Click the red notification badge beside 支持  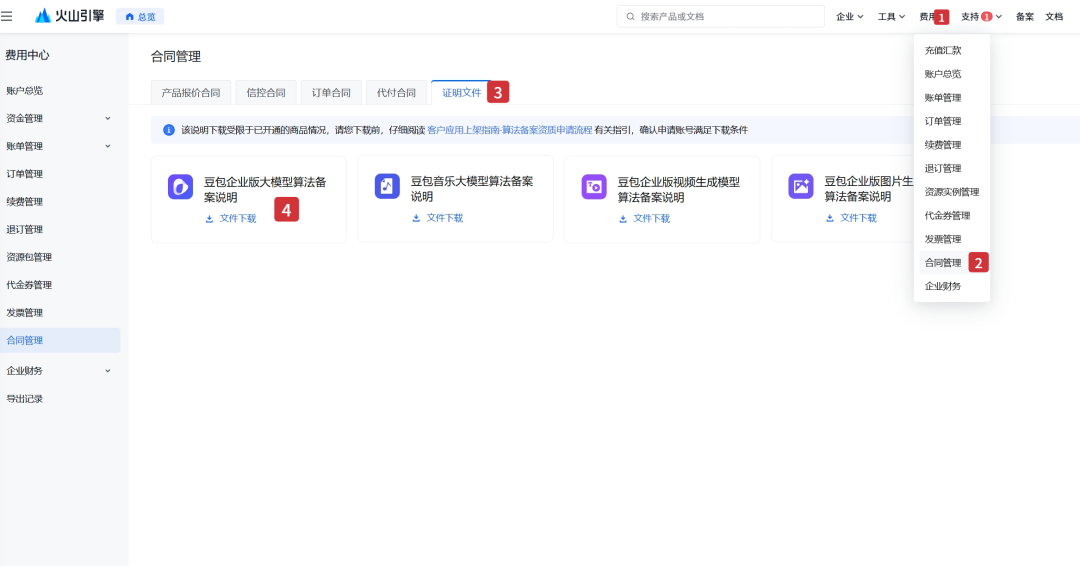pos(986,17)
